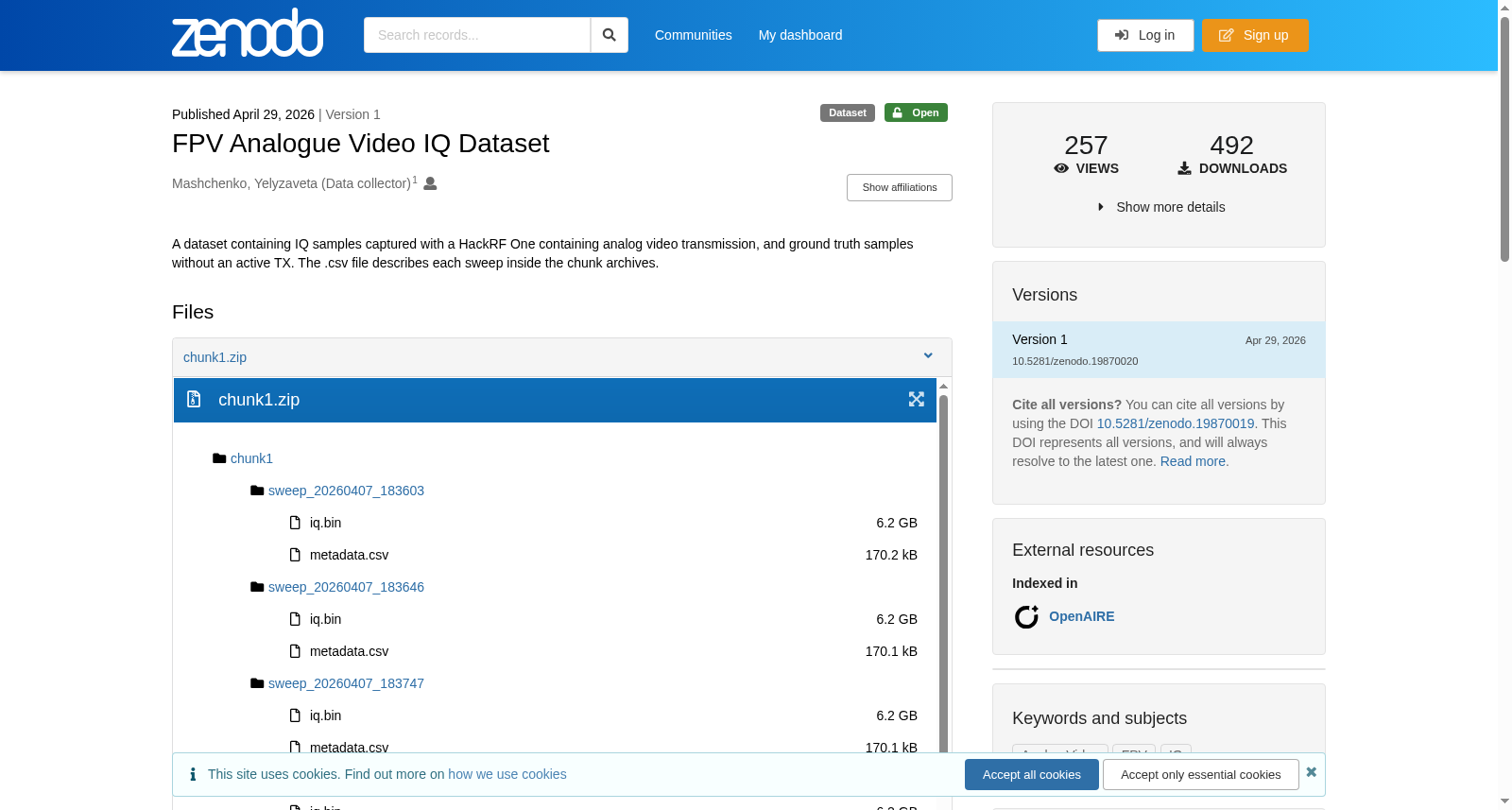Click the views eye icon
The height and width of the screenshot is (810, 1512).
coord(1061,168)
